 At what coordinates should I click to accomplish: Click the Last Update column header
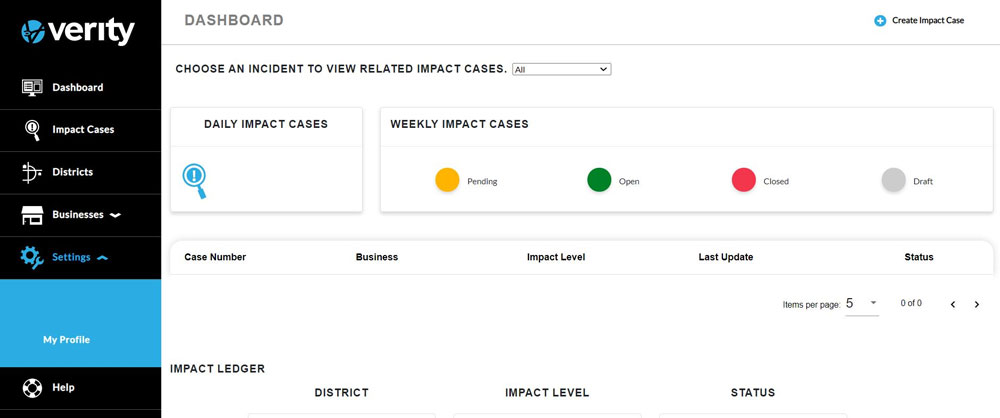click(725, 257)
